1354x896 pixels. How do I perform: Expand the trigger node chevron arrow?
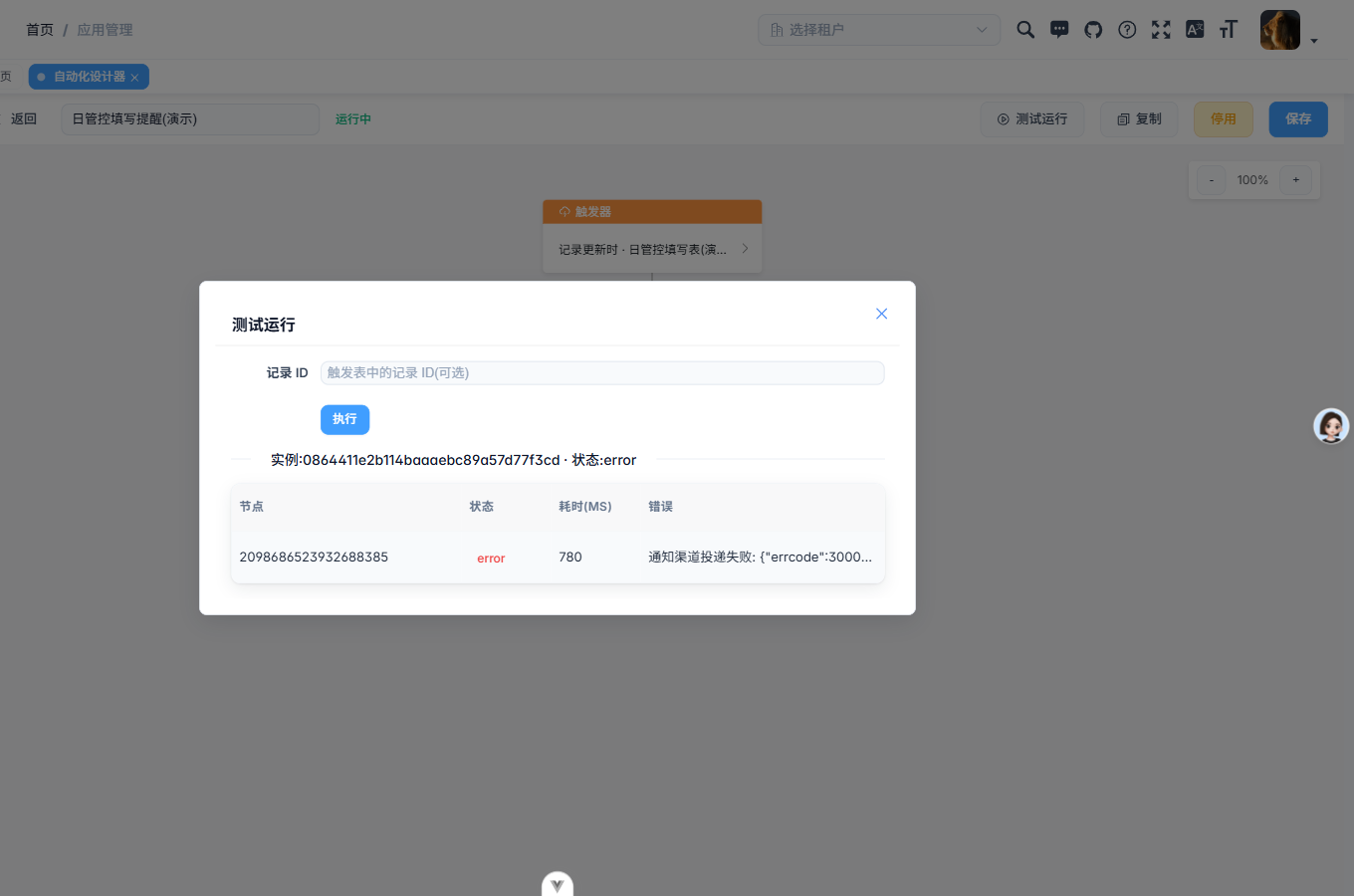[x=745, y=248]
